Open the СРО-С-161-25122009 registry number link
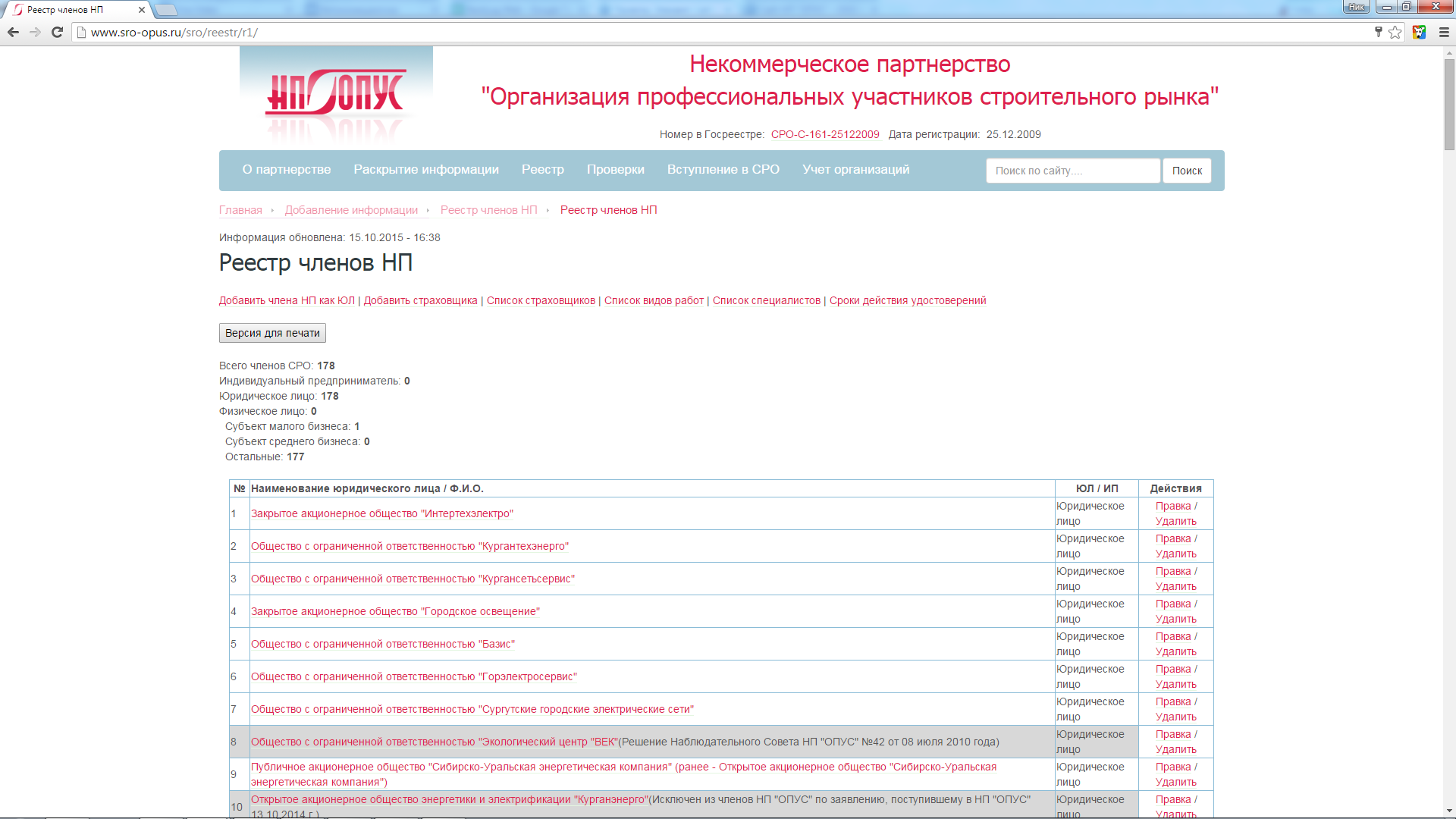The height and width of the screenshot is (819, 1456). coord(825,134)
